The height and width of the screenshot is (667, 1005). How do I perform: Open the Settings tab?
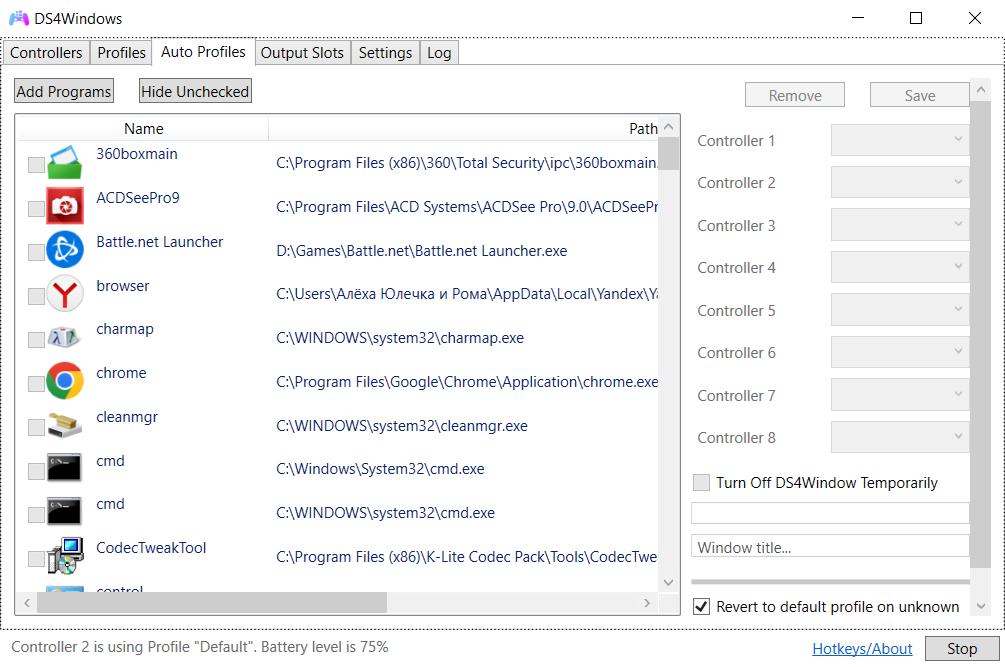pos(385,53)
